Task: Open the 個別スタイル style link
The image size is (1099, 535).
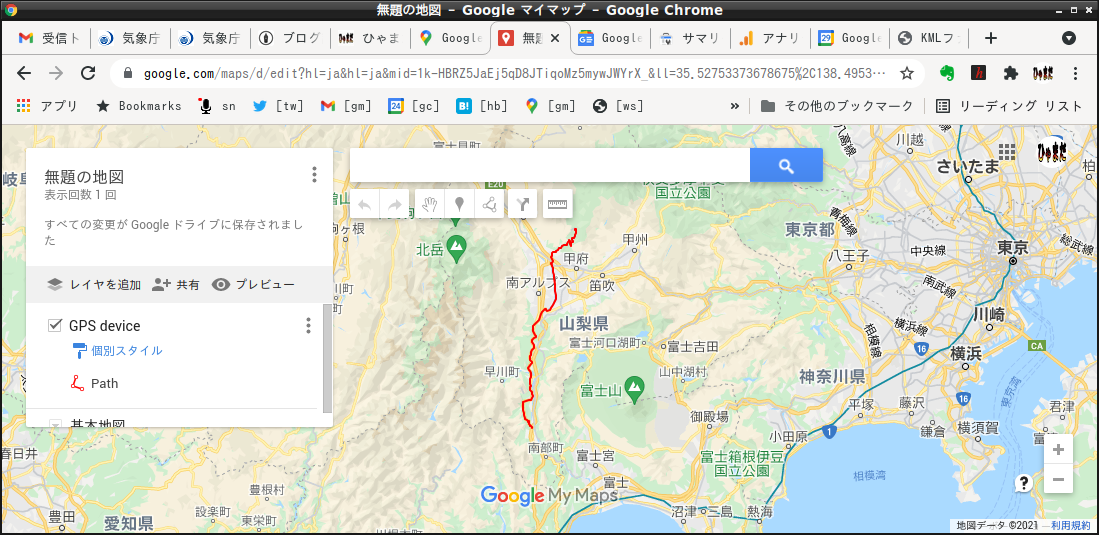Action: point(126,351)
